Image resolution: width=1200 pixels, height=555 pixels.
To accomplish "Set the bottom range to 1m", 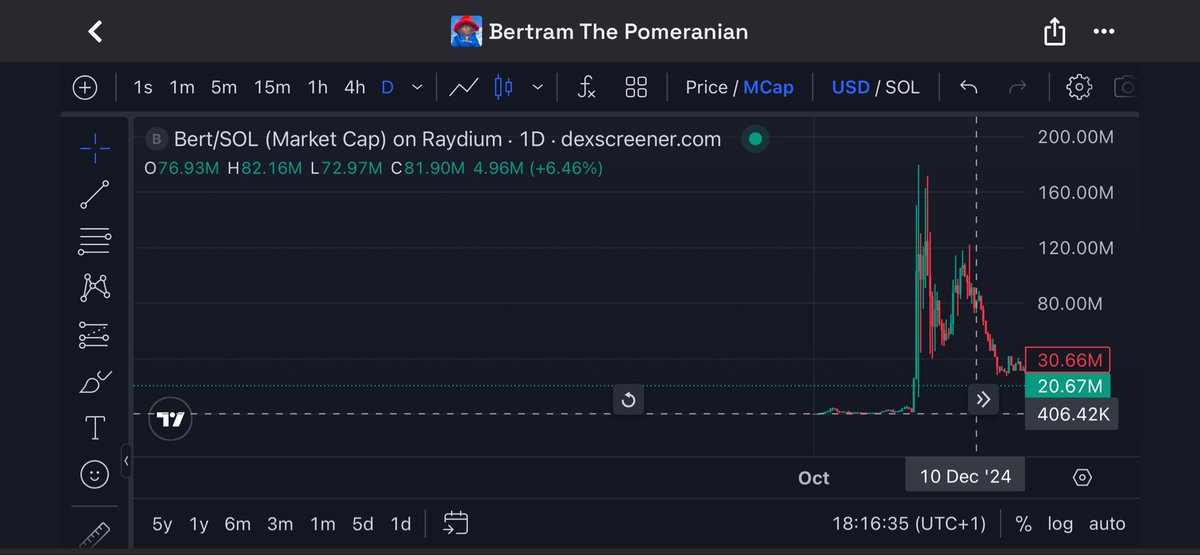I will (x=323, y=524).
